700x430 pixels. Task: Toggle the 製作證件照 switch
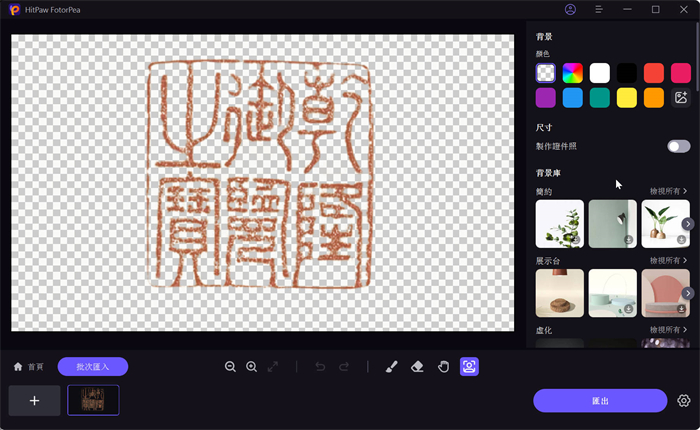[679, 146]
